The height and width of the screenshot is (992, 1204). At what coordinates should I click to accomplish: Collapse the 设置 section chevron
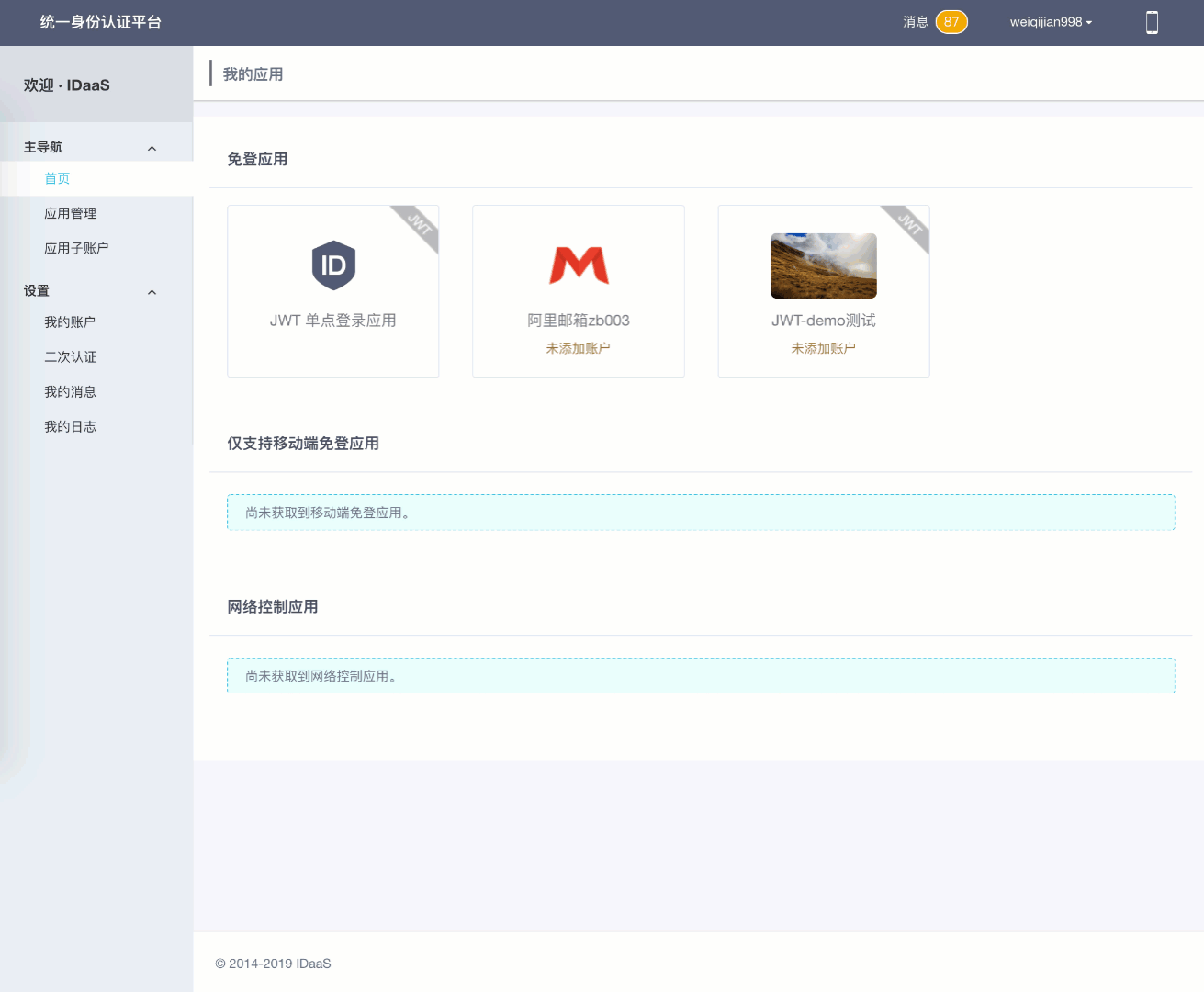pyautogui.click(x=152, y=292)
